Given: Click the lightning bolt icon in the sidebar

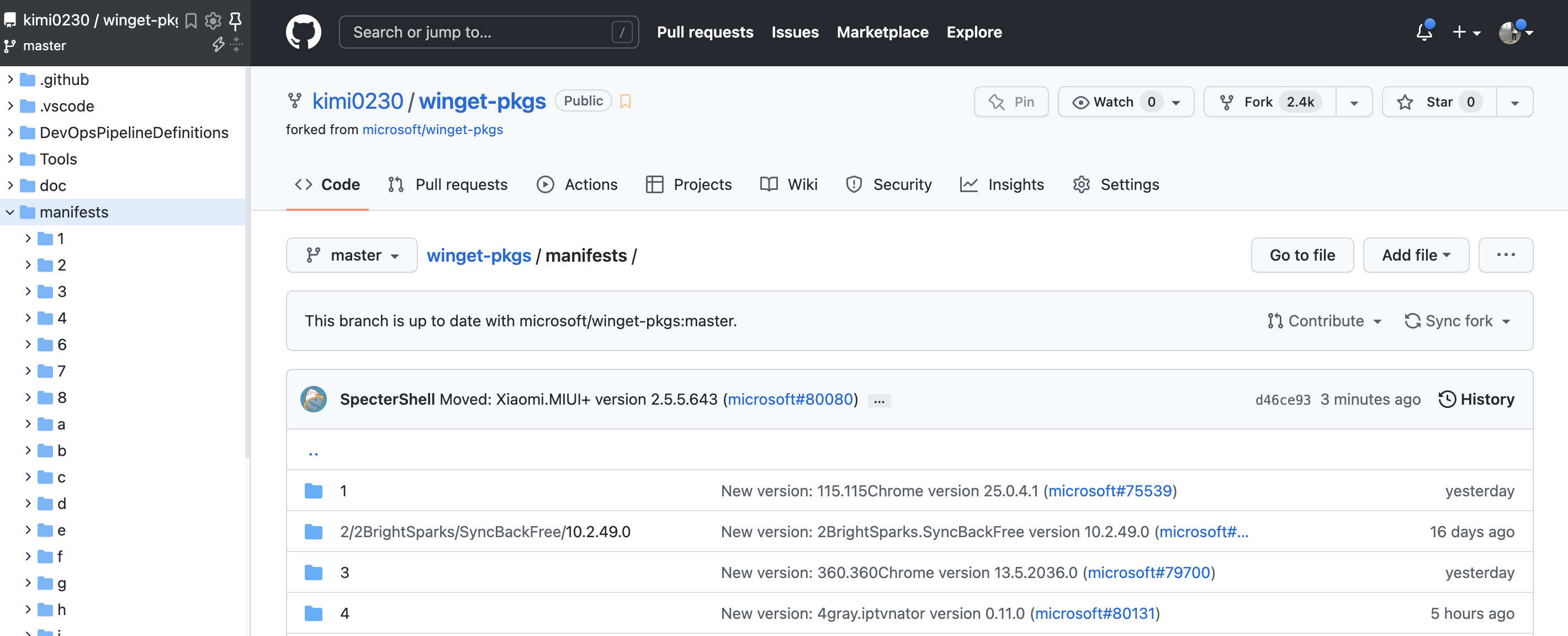Looking at the screenshot, I should pyautogui.click(x=218, y=44).
